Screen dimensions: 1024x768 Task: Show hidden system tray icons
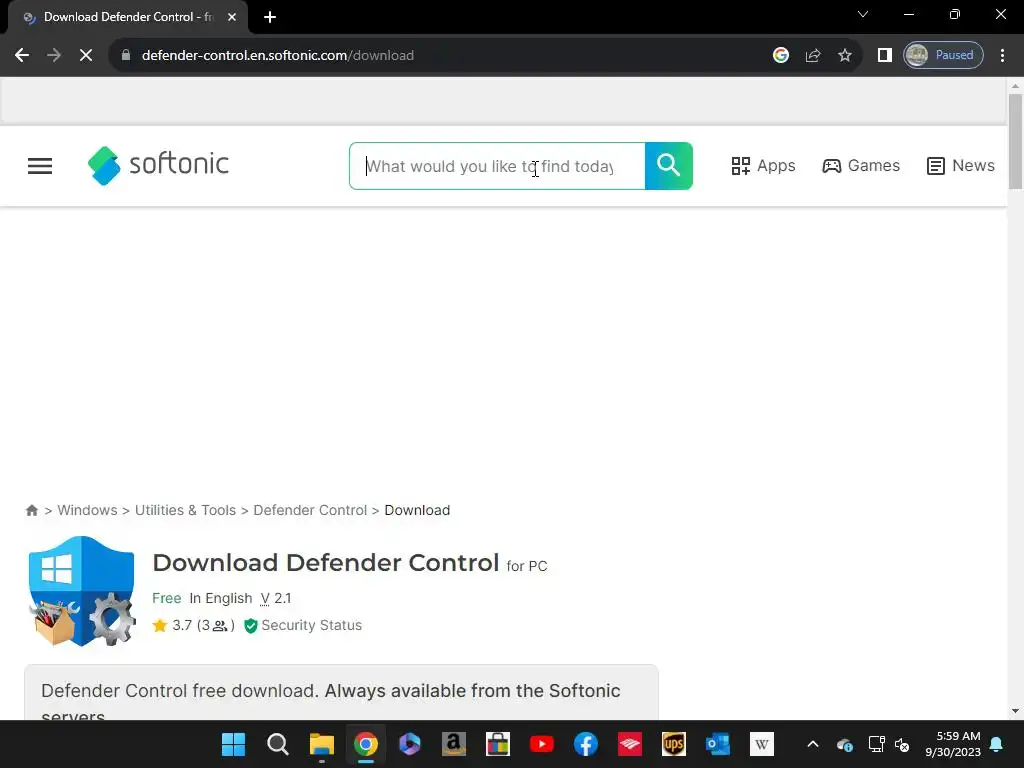(x=812, y=744)
